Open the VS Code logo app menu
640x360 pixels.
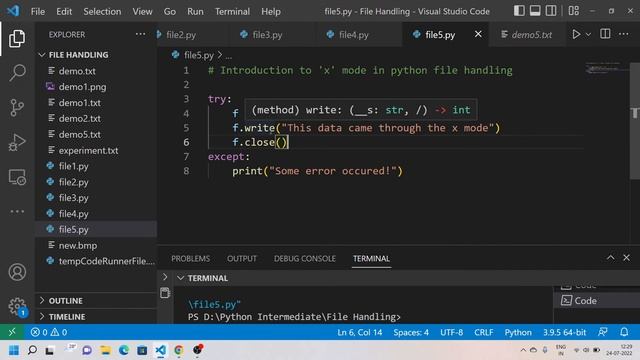(x=13, y=11)
